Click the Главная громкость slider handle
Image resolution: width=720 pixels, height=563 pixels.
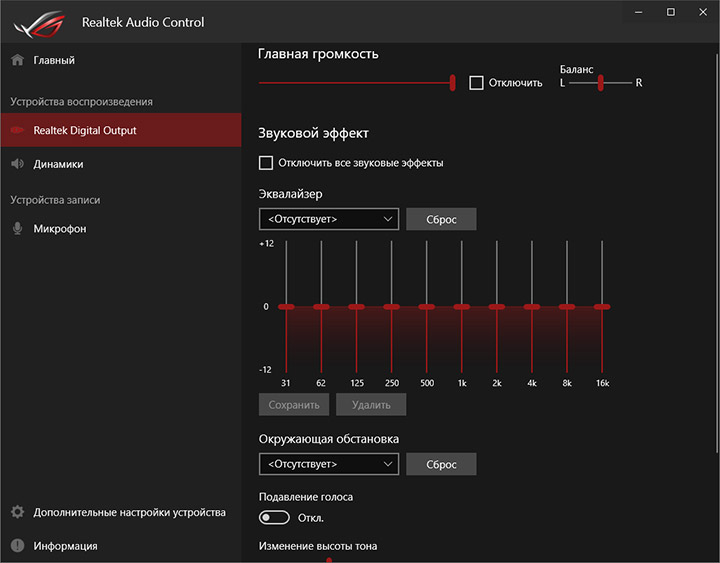point(453,83)
